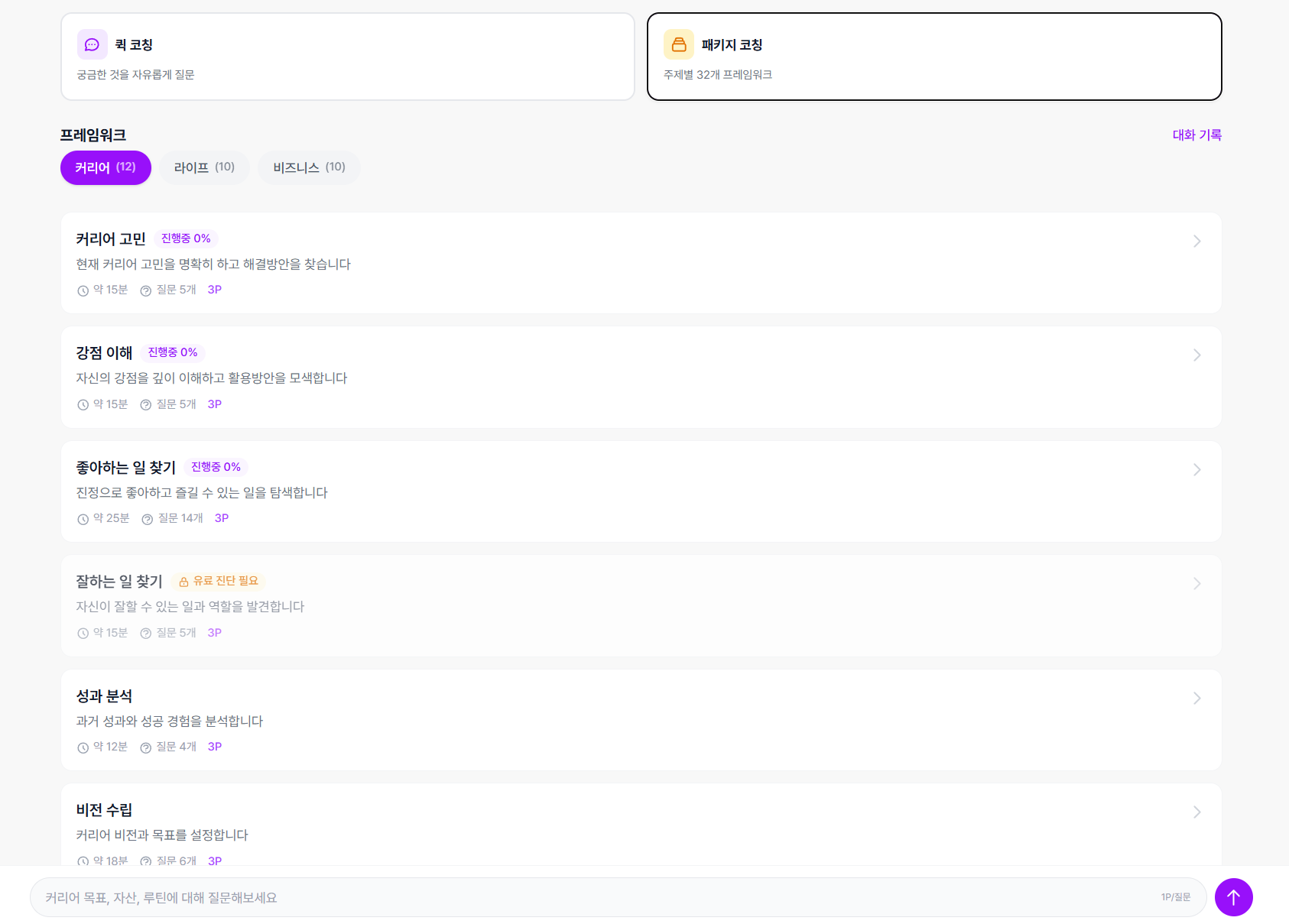
Task: Focus the question input field at bottom
Action: click(596, 897)
